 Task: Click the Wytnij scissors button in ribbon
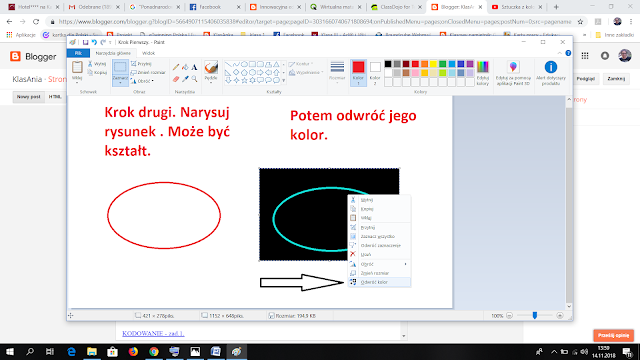point(97,64)
